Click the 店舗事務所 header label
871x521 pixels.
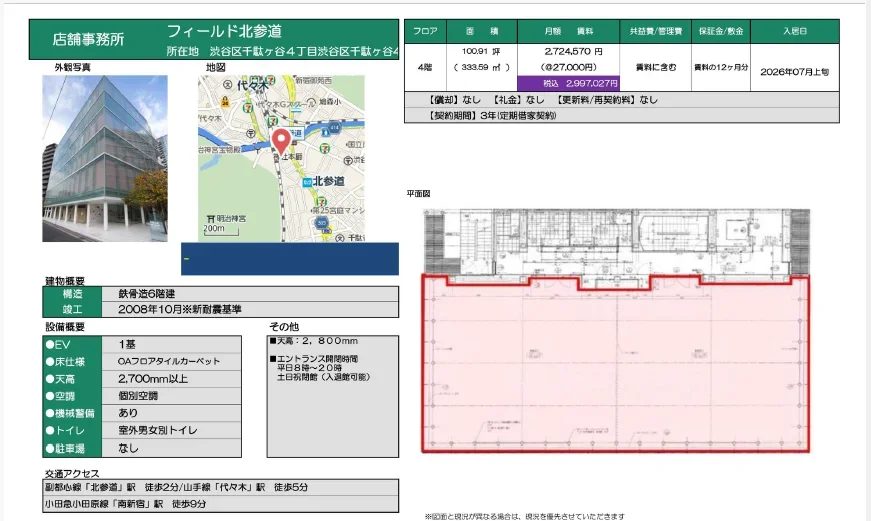click(88, 39)
